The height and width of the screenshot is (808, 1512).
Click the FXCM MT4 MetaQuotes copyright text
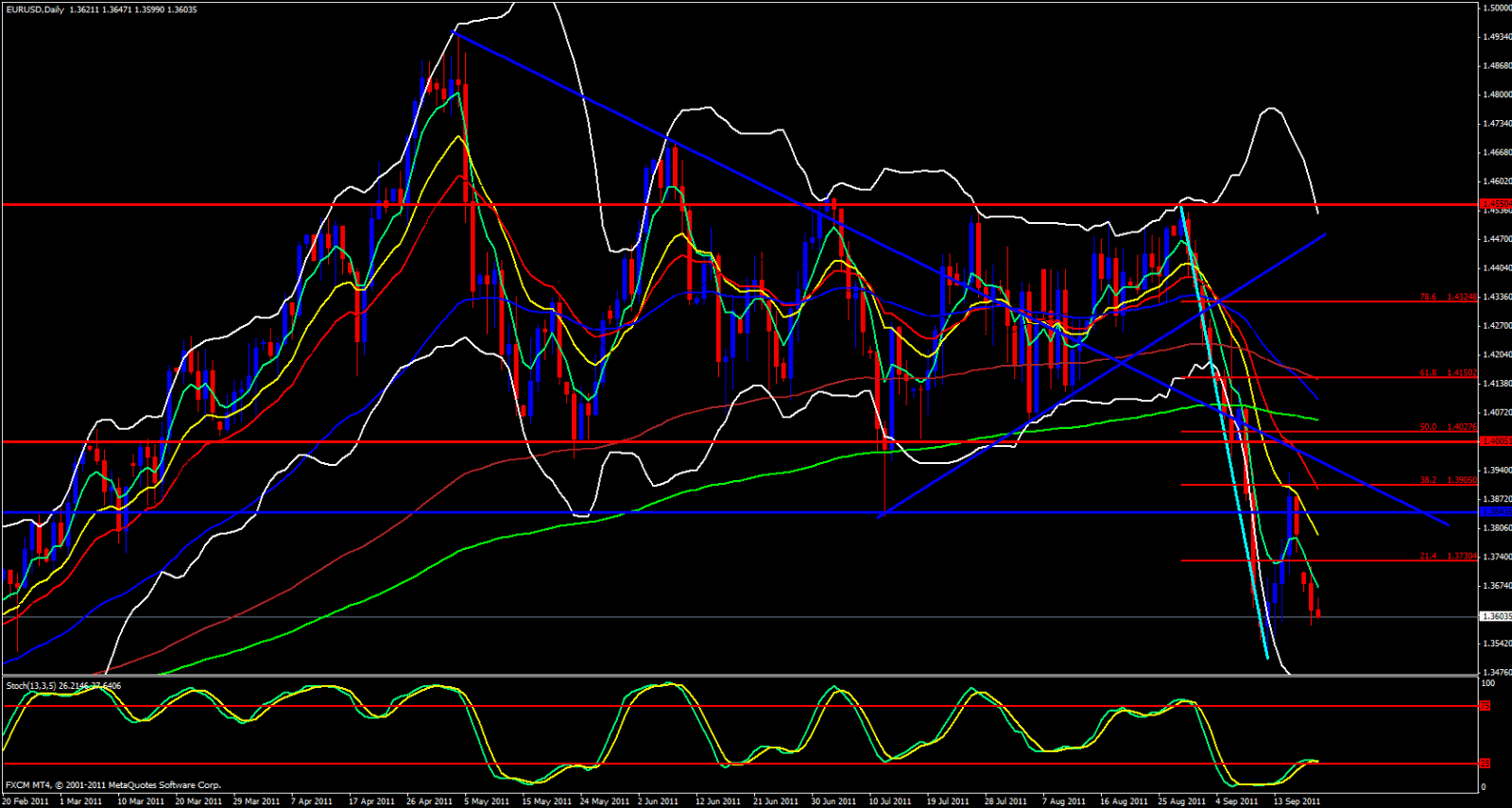pos(113,785)
